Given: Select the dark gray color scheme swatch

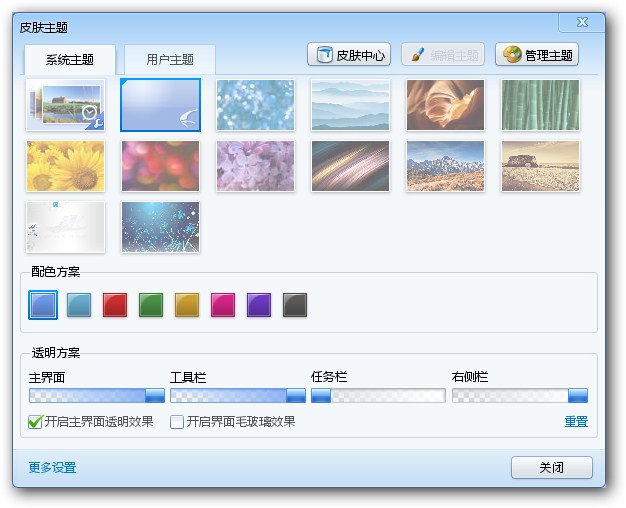Looking at the screenshot, I should 295,305.
